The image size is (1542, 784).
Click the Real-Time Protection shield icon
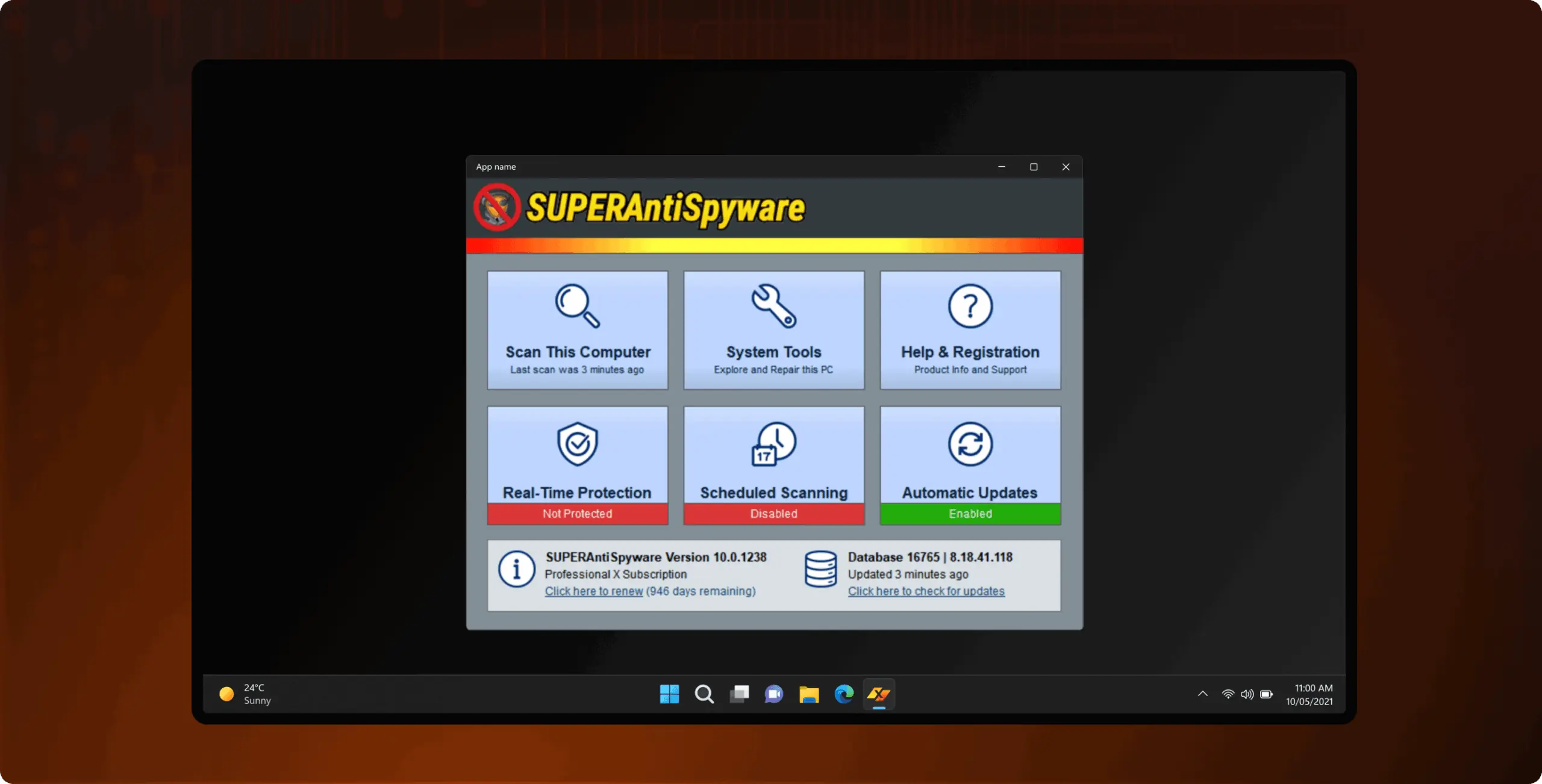pyautogui.click(x=577, y=444)
